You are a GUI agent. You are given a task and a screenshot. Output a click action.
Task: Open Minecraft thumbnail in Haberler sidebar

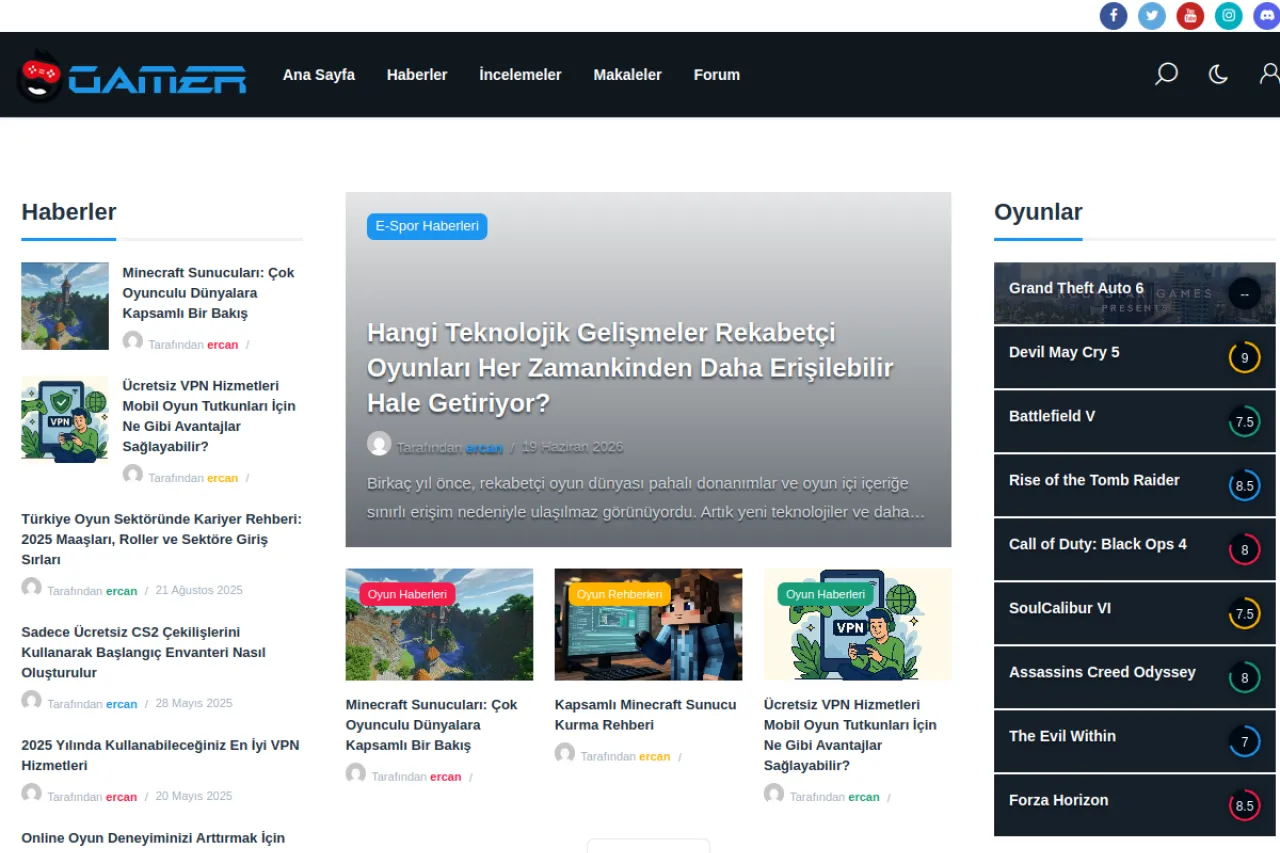click(65, 306)
